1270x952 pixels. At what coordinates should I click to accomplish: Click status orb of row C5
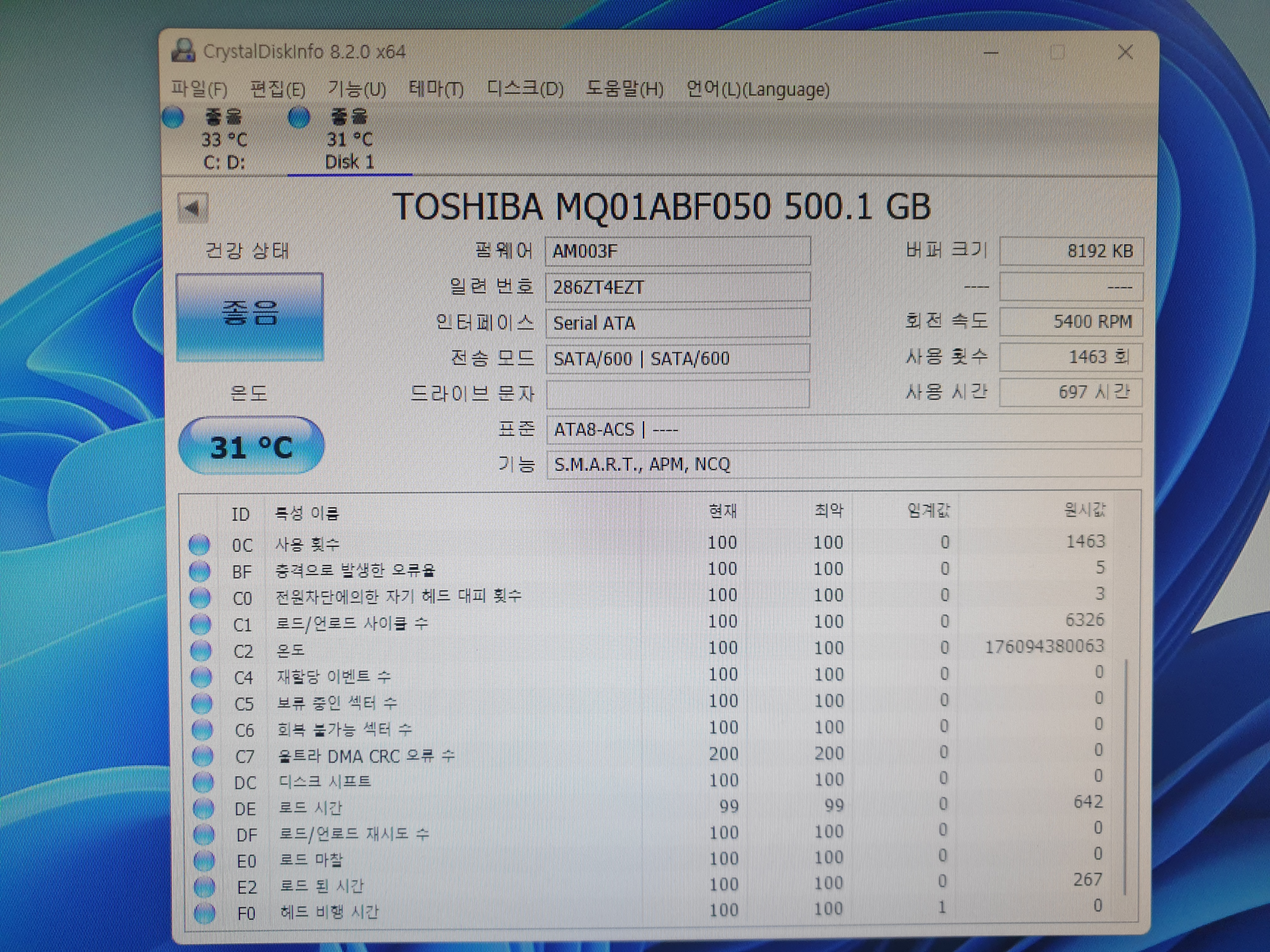pyautogui.click(x=202, y=704)
